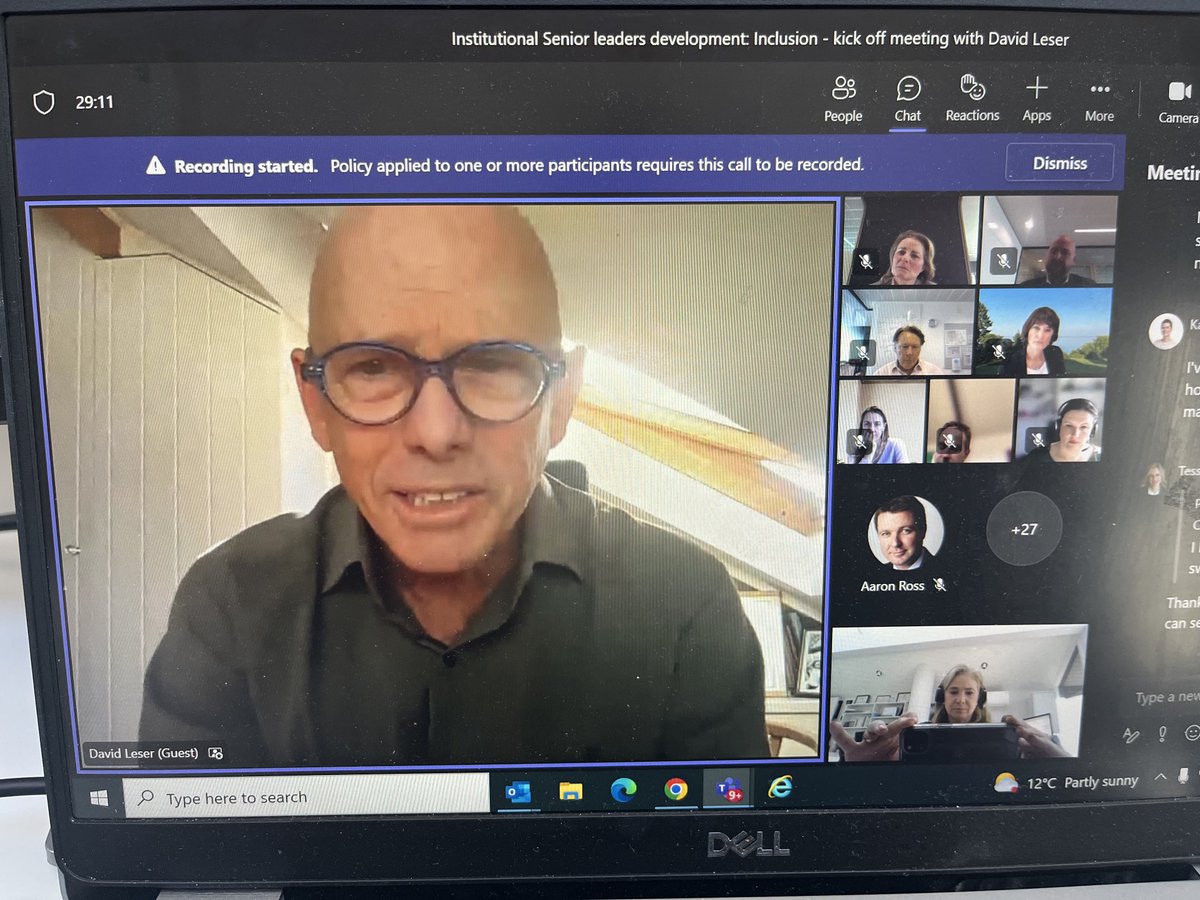Toggle the Camera button
1200x900 pixels.
click(1178, 102)
